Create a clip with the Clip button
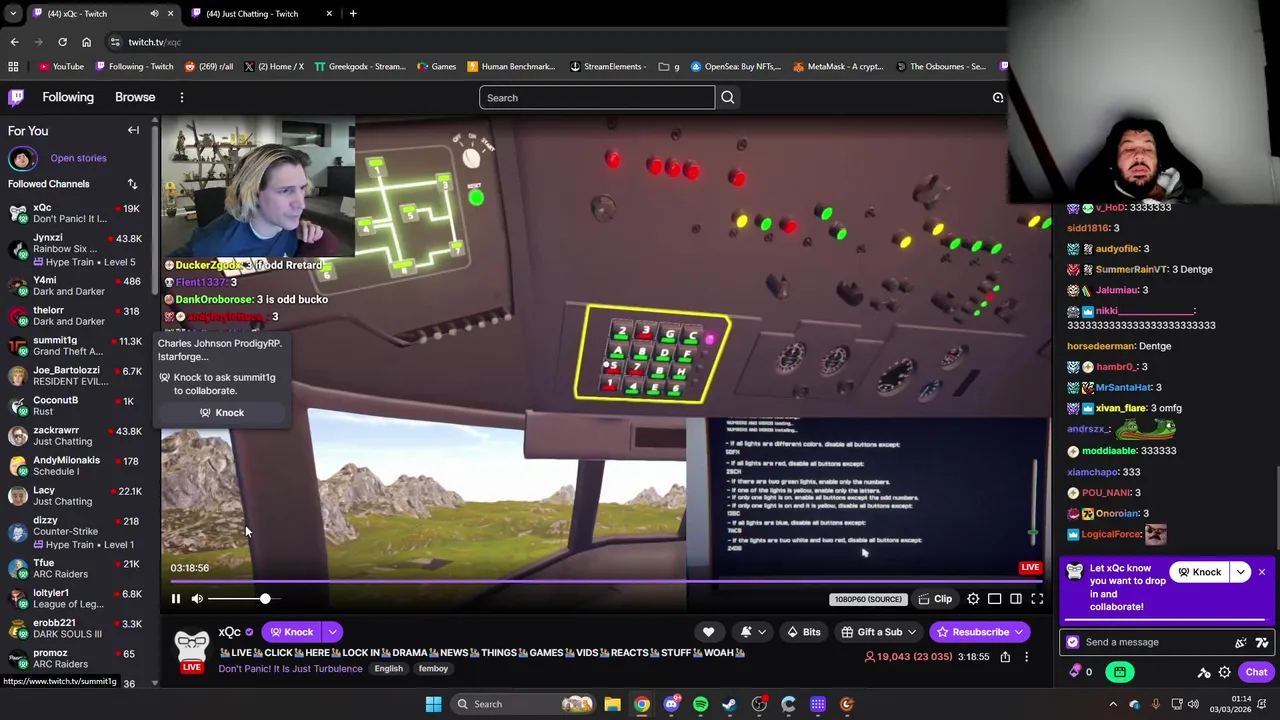 tap(935, 599)
